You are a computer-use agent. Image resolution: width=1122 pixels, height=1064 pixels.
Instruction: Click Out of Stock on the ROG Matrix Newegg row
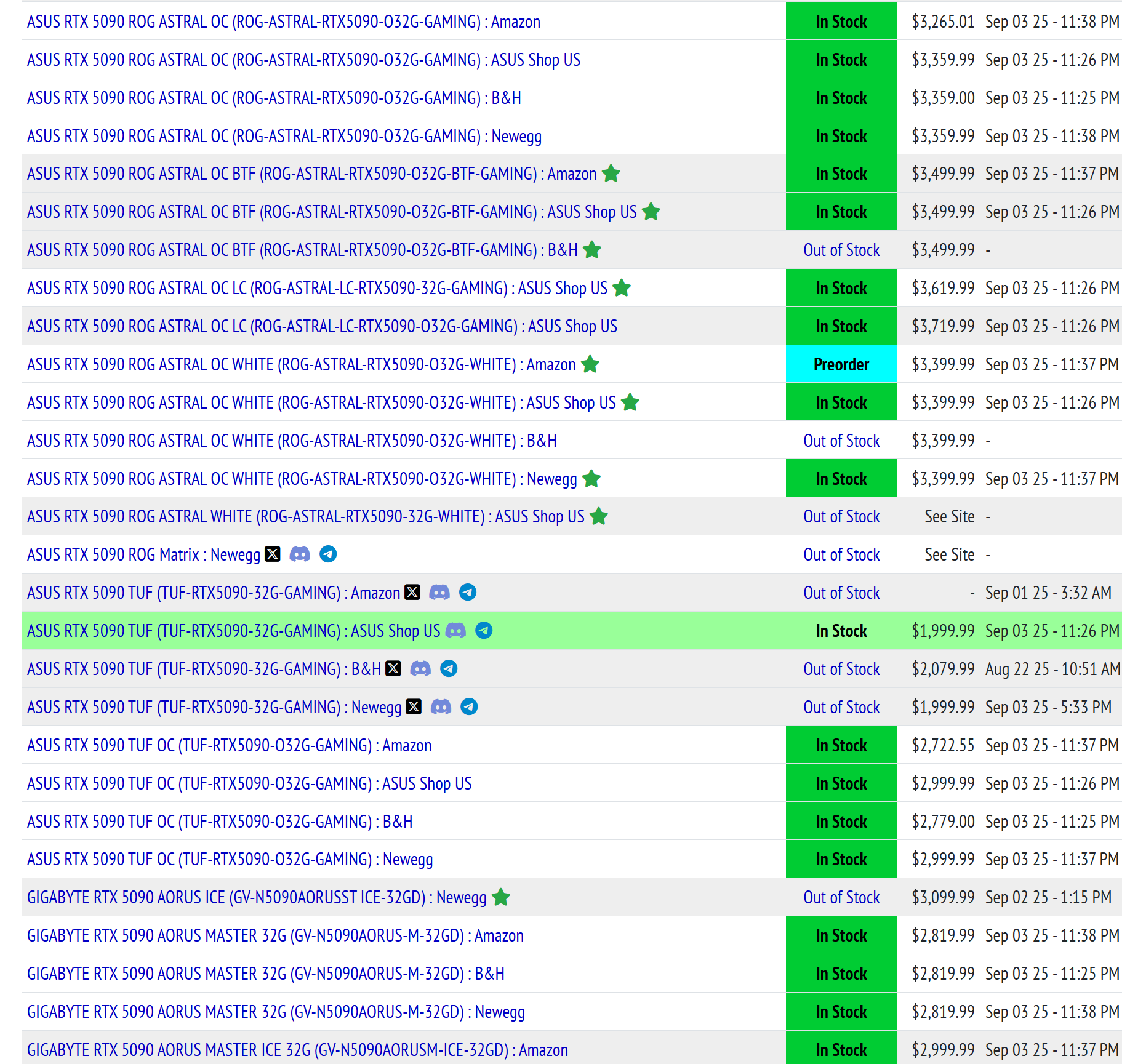841,554
